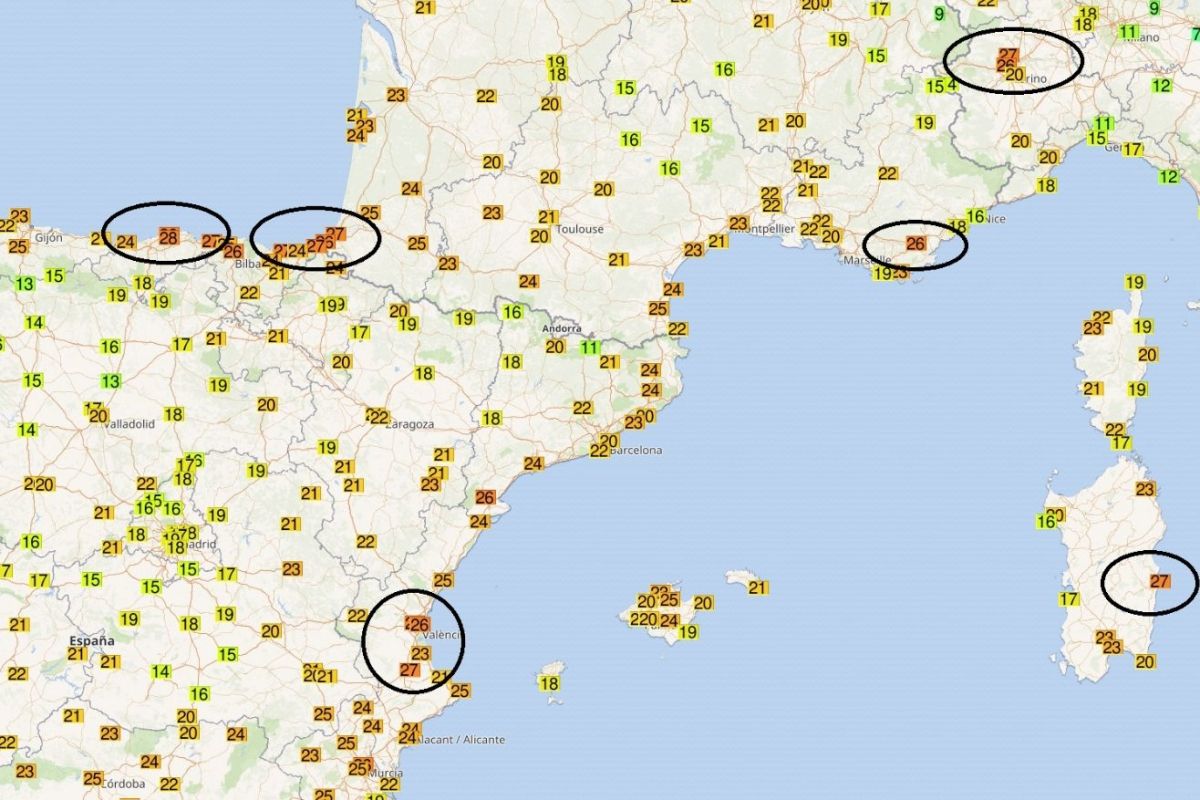This screenshot has width=1200, height=800.
Task: Click the Barcelona city label
Action: (637, 450)
